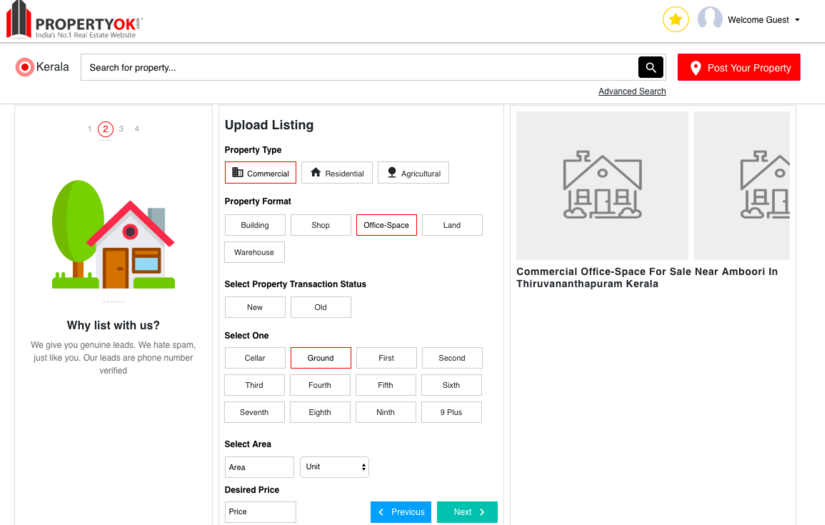Pick the Seventh floor option
Screen dimensions: 825x525
coord(254,412)
